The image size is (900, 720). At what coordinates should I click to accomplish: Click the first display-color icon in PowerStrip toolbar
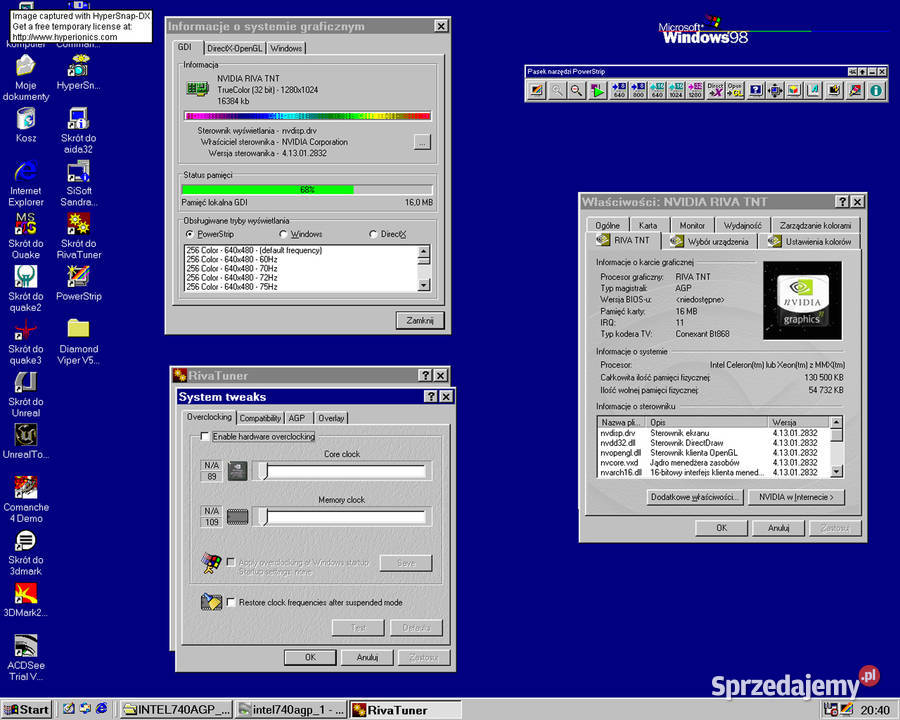tap(536, 91)
